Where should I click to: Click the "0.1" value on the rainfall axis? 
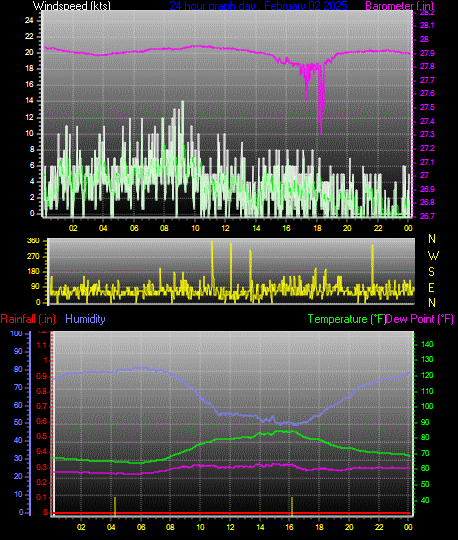click(42, 497)
